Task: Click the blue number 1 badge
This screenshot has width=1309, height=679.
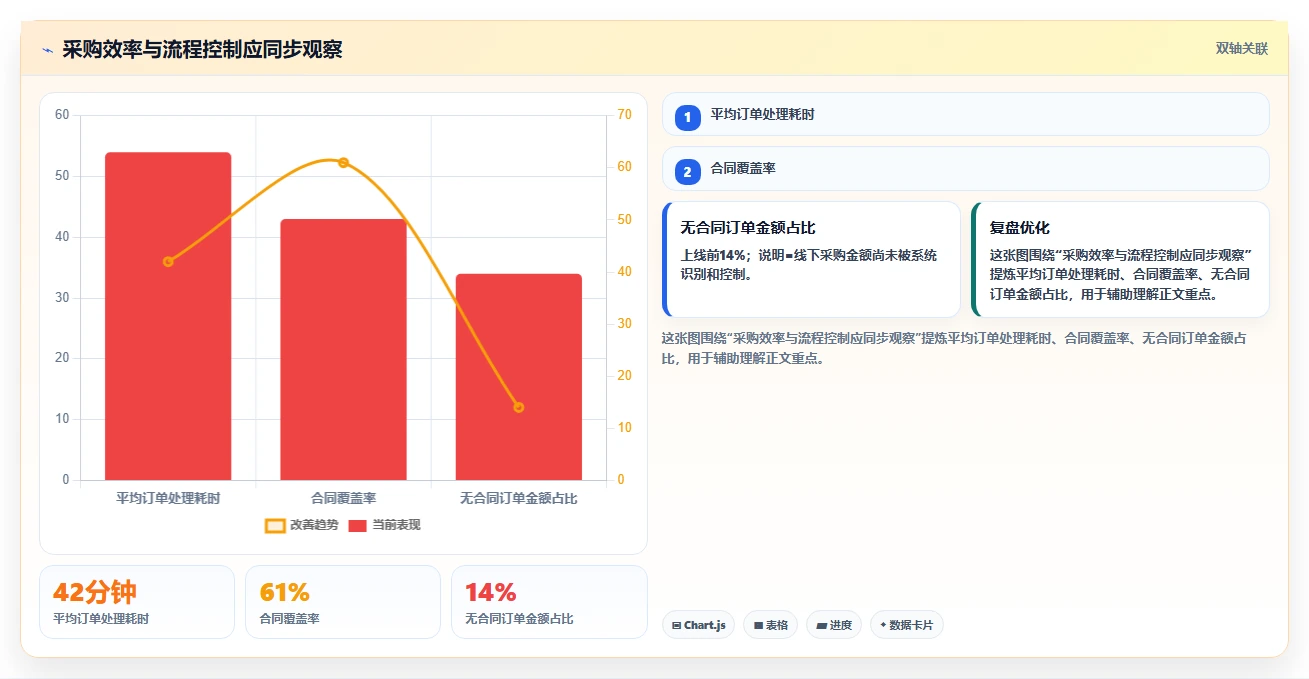Action: tap(688, 117)
